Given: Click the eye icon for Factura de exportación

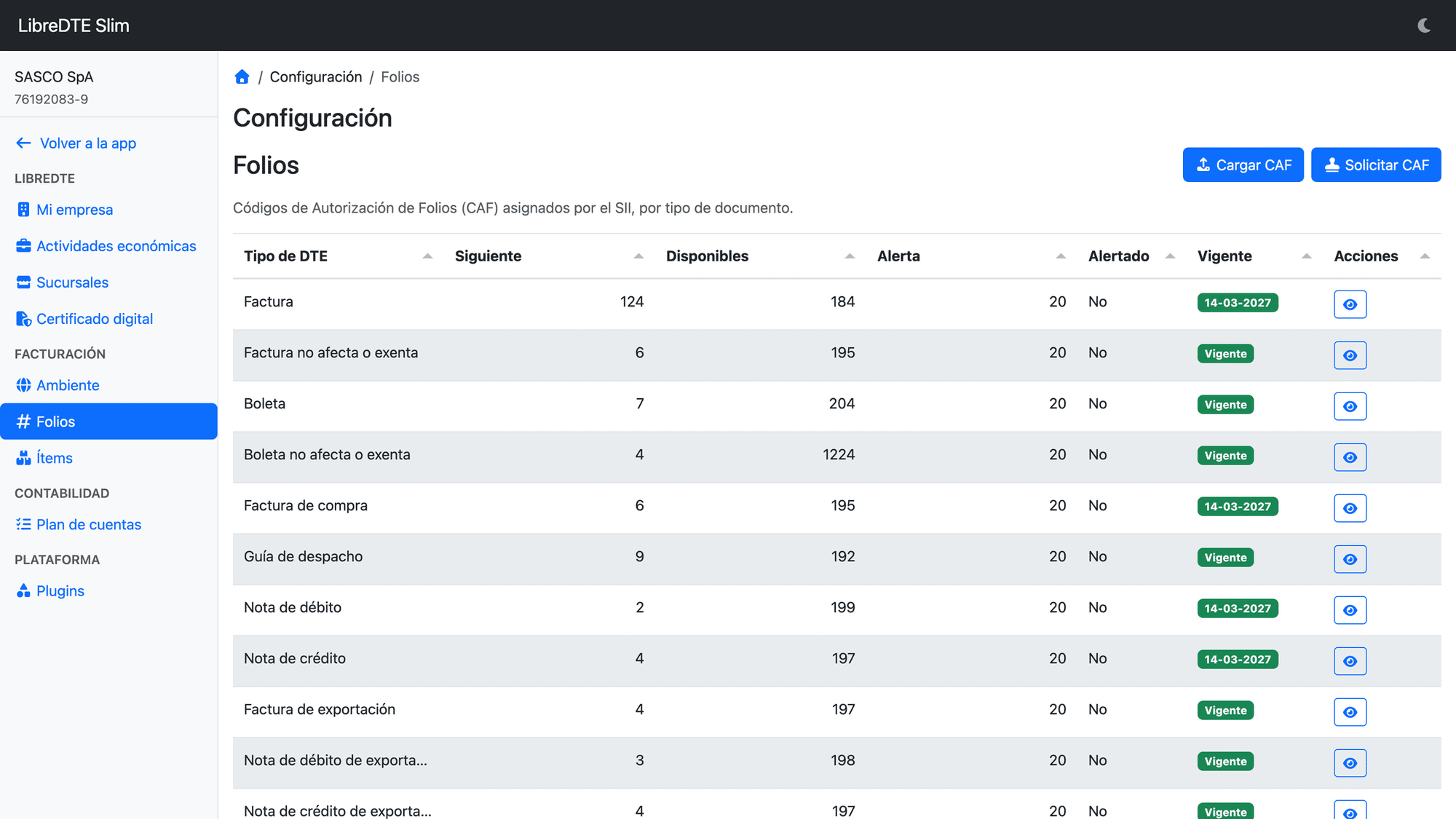Looking at the screenshot, I should click(1350, 712).
